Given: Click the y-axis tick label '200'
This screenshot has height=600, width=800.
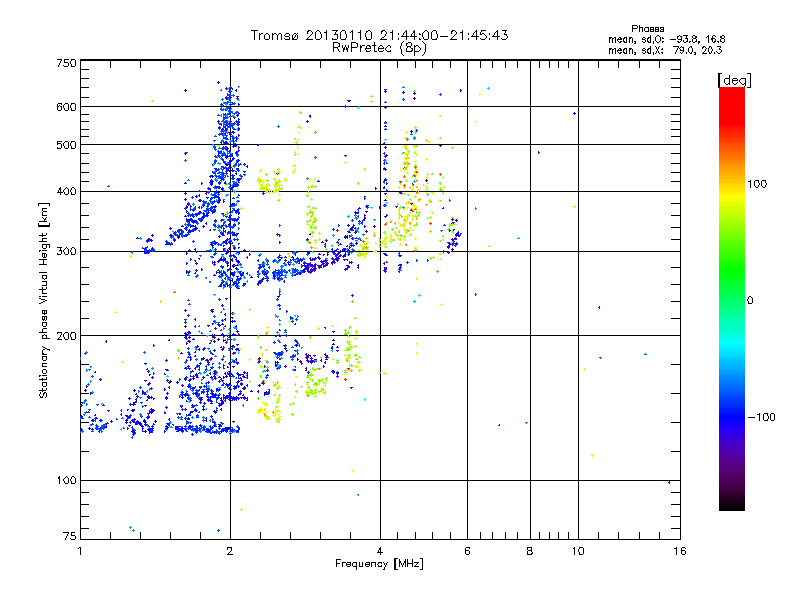Looking at the screenshot, I should pyautogui.click(x=66, y=336).
